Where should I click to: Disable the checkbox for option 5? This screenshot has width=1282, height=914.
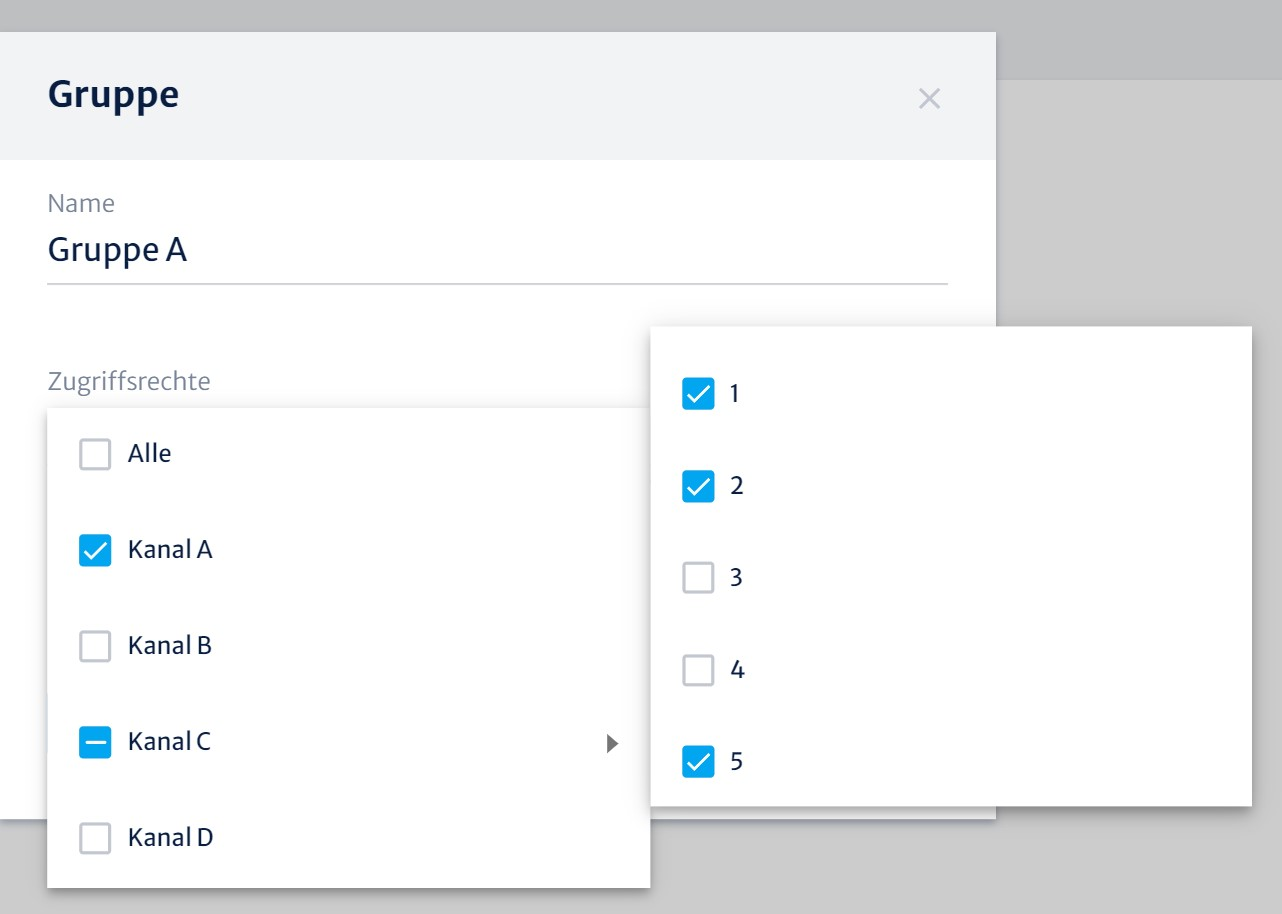pyautogui.click(x=698, y=762)
